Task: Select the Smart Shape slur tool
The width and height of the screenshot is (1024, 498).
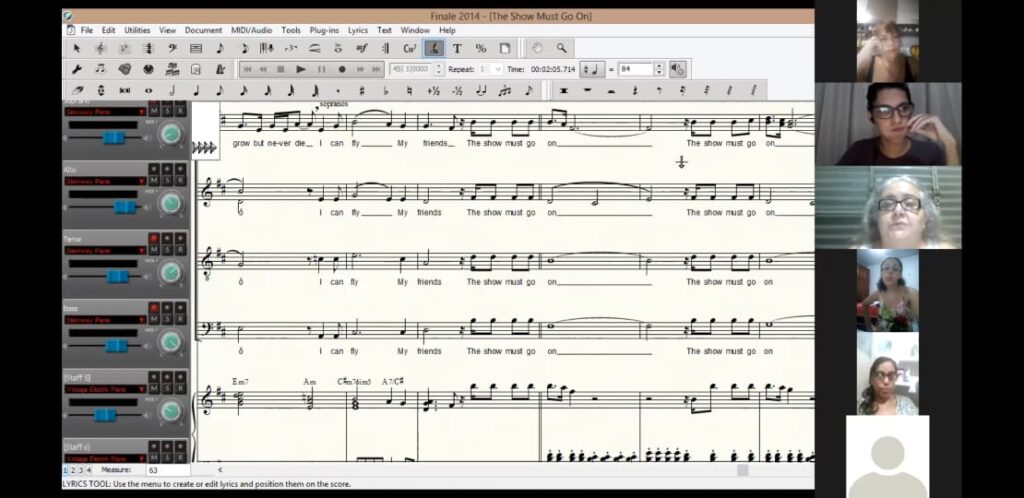Action: [x=315, y=48]
